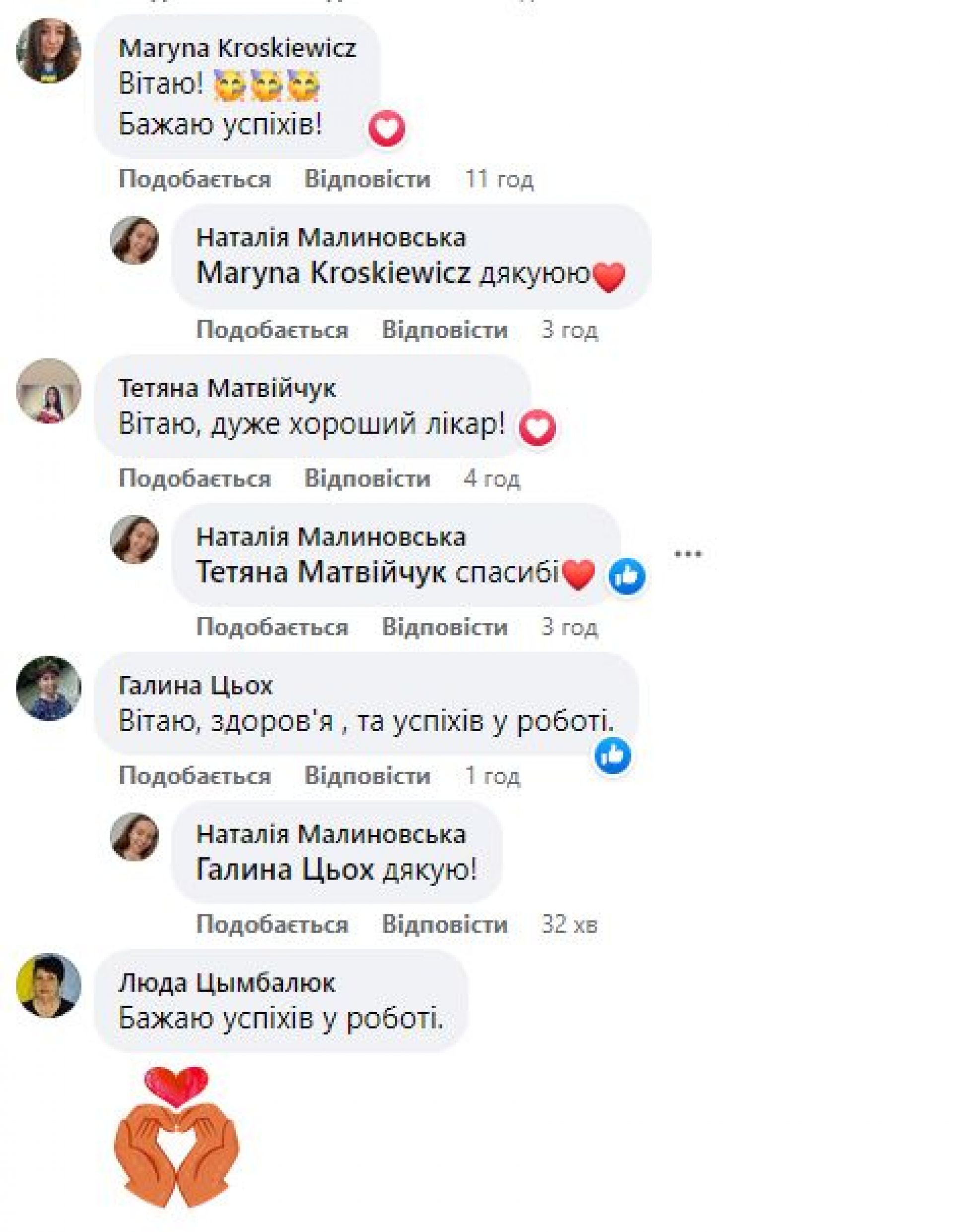Click heart hands sticker under Люда Цымбалюк's comment
This screenshot has height=1232, width=953.
pos(177,1137)
